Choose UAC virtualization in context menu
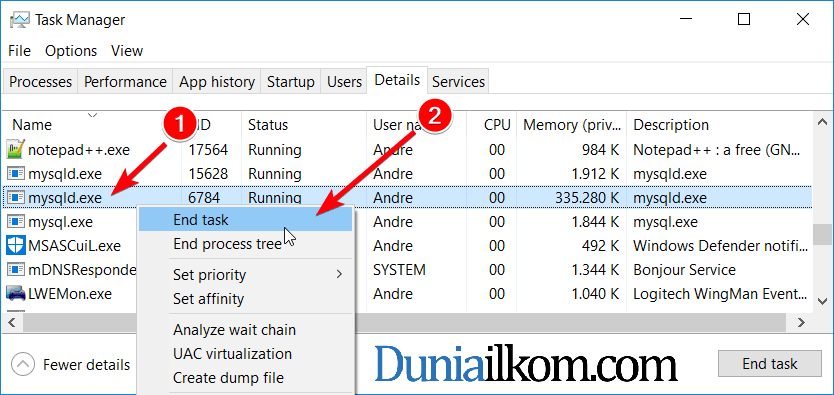This screenshot has width=834, height=395. (x=246, y=354)
